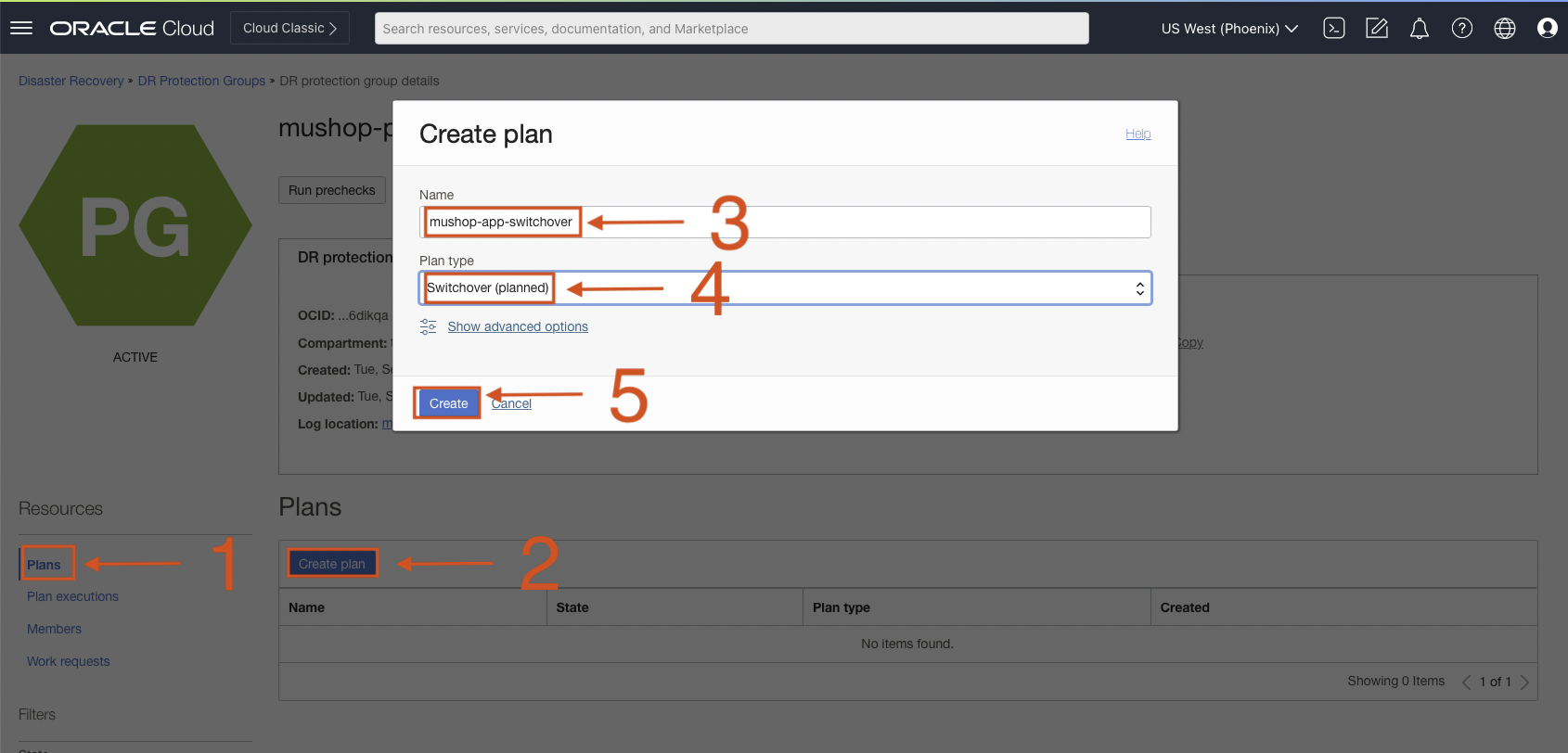Viewport: 1568px width, 753px height.
Task: Cancel the Create plan dialog
Action: coord(511,403)
